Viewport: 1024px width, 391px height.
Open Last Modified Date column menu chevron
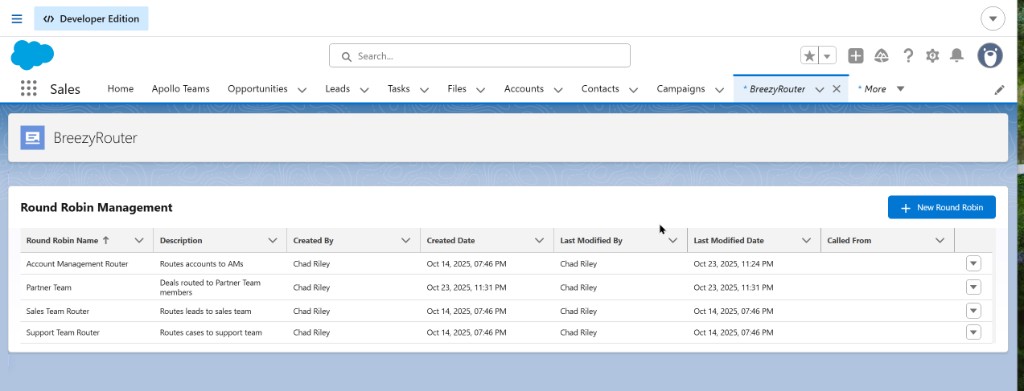pos(807,240)
